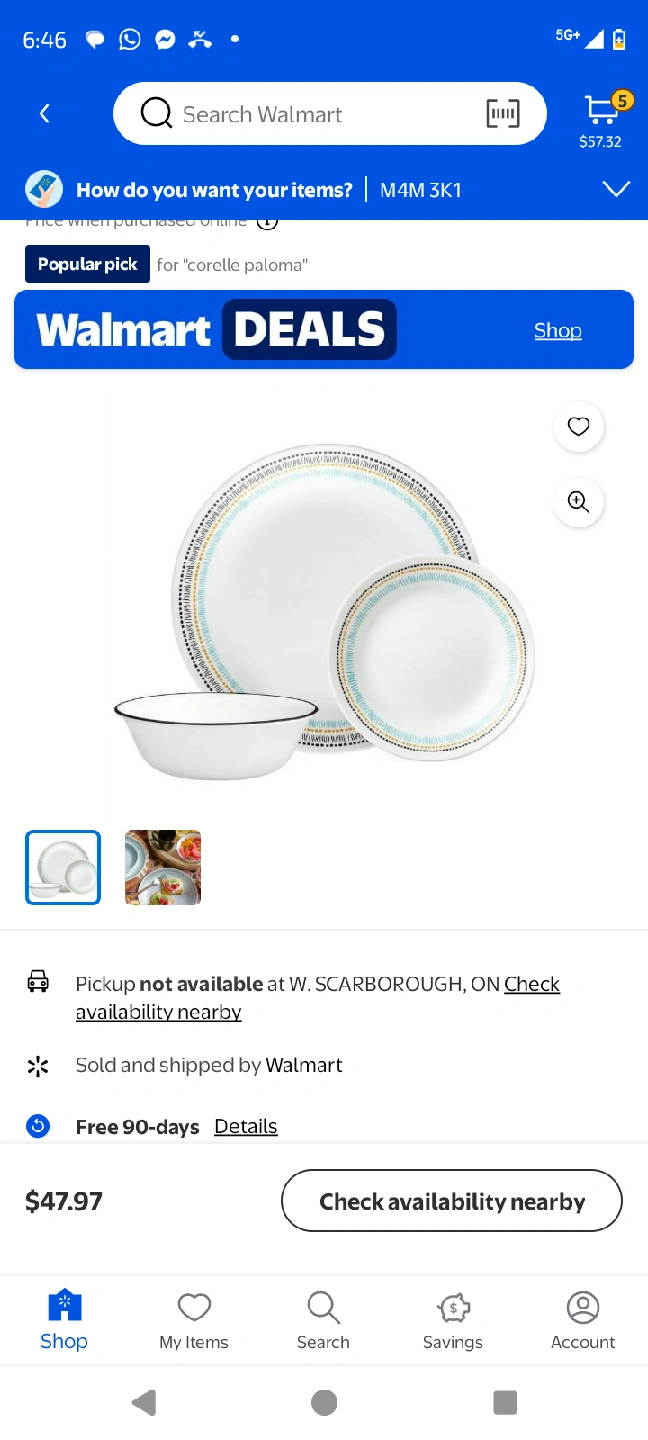Viewport: 648px width, 1440px height.
Task: Zoom product image with magnifier icon
Action: point(579,502)
